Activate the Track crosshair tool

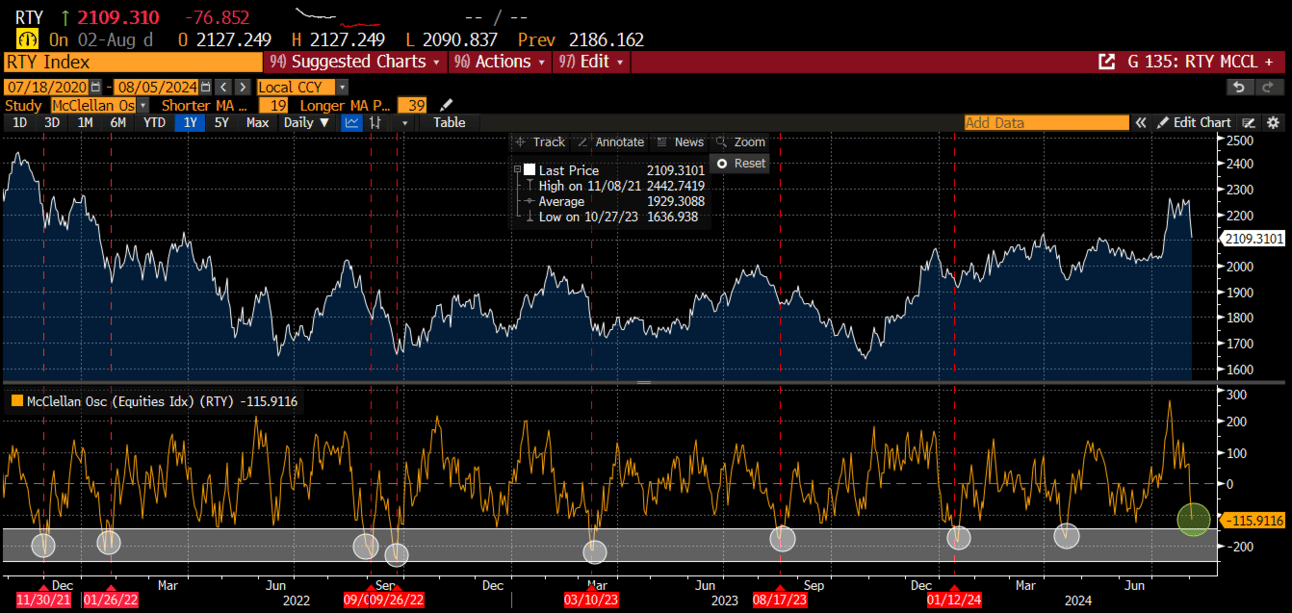539,142
